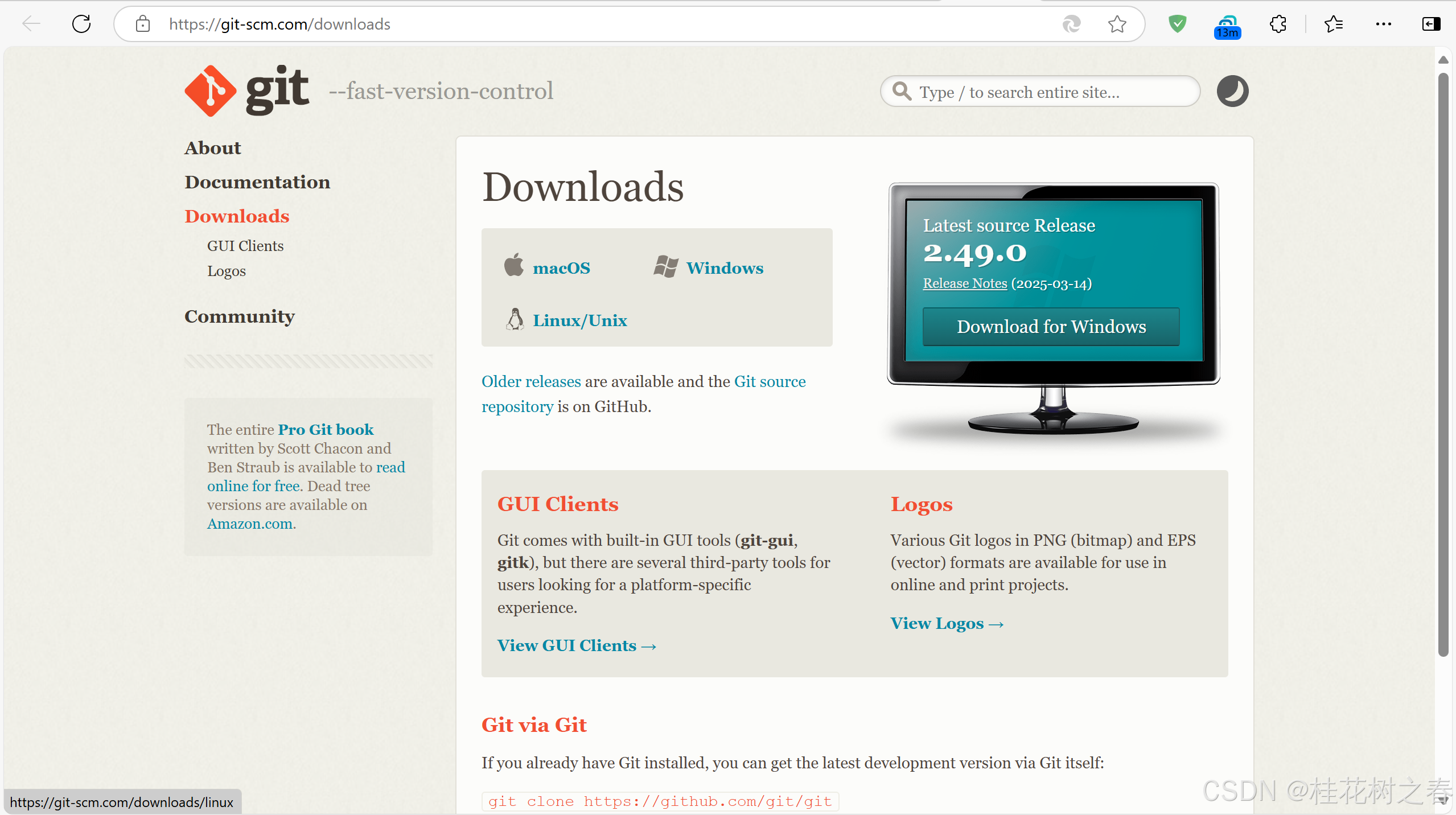Screen dimensions: 1456x815
Task: Click the Download for Windows button
Action: coord(1051,327)
